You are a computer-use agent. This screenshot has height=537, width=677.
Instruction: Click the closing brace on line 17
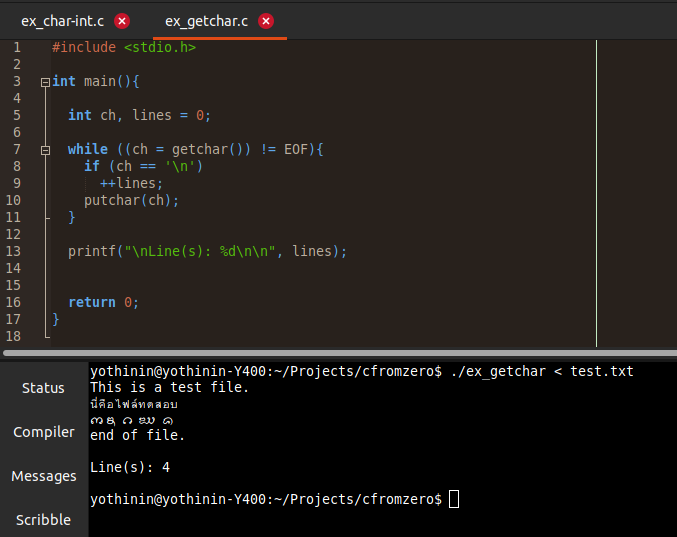[56, 319]
